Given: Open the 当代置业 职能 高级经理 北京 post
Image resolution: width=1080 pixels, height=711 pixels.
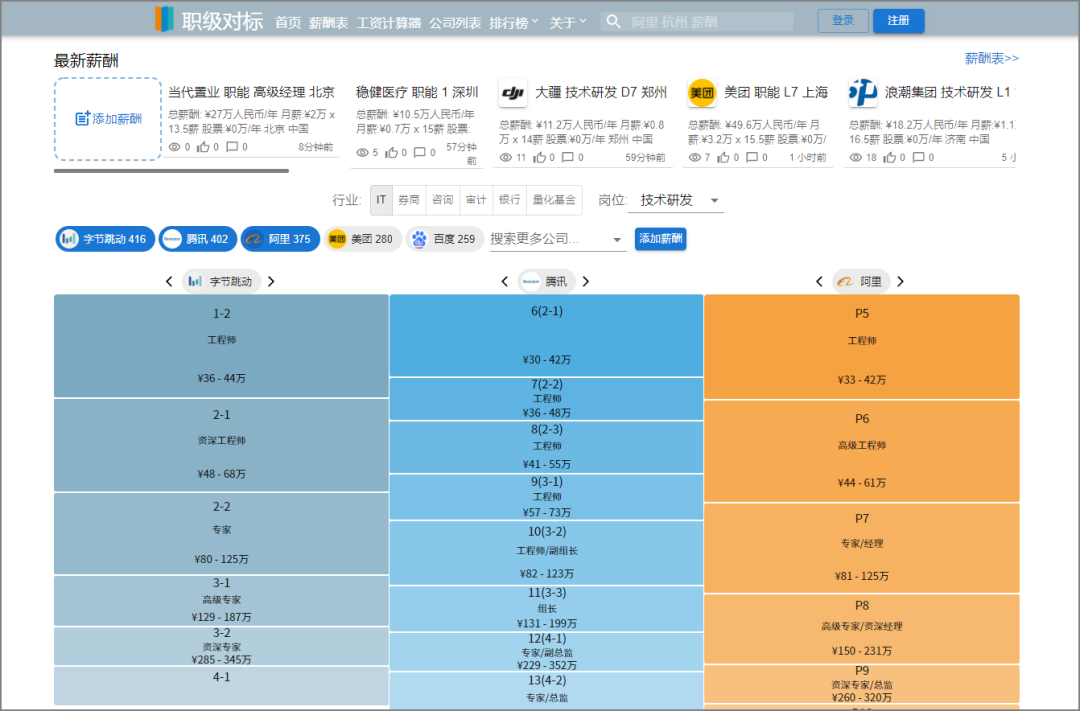Looking at the screenshot, I should [251, 92].
